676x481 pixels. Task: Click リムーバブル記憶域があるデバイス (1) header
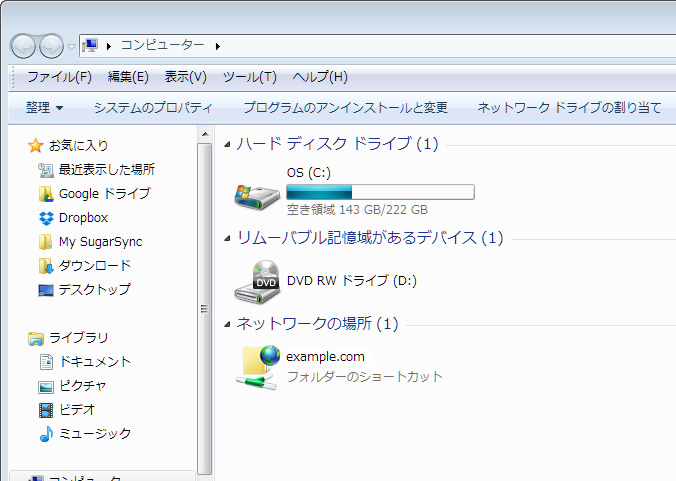coord(370,238)
